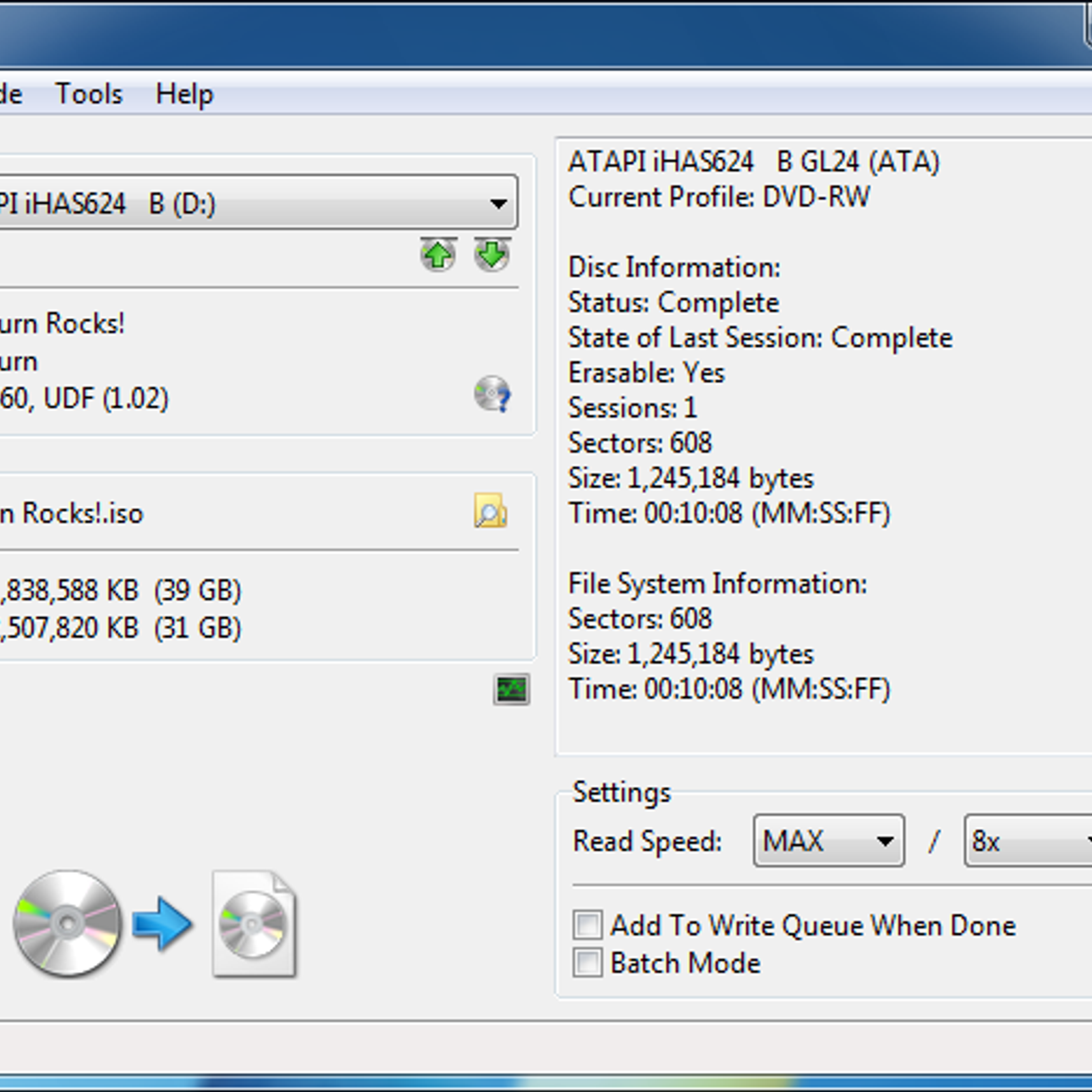Click the 'File System Information:' heading

coord(717,584)
